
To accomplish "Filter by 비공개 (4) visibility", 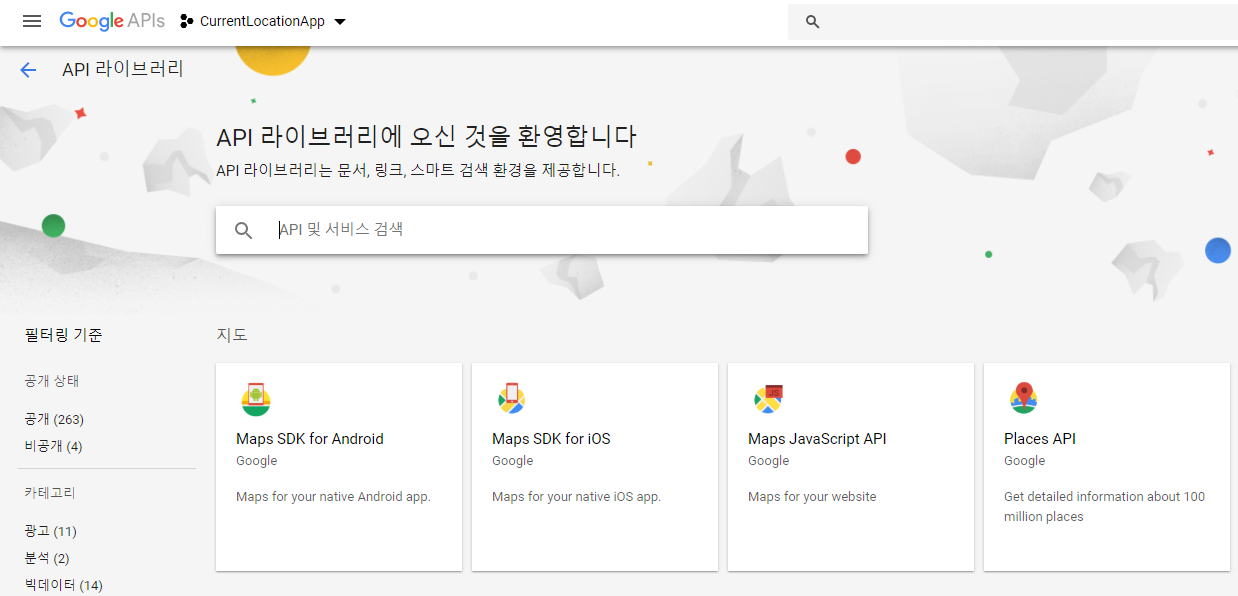I will click(x=53, y=446).
